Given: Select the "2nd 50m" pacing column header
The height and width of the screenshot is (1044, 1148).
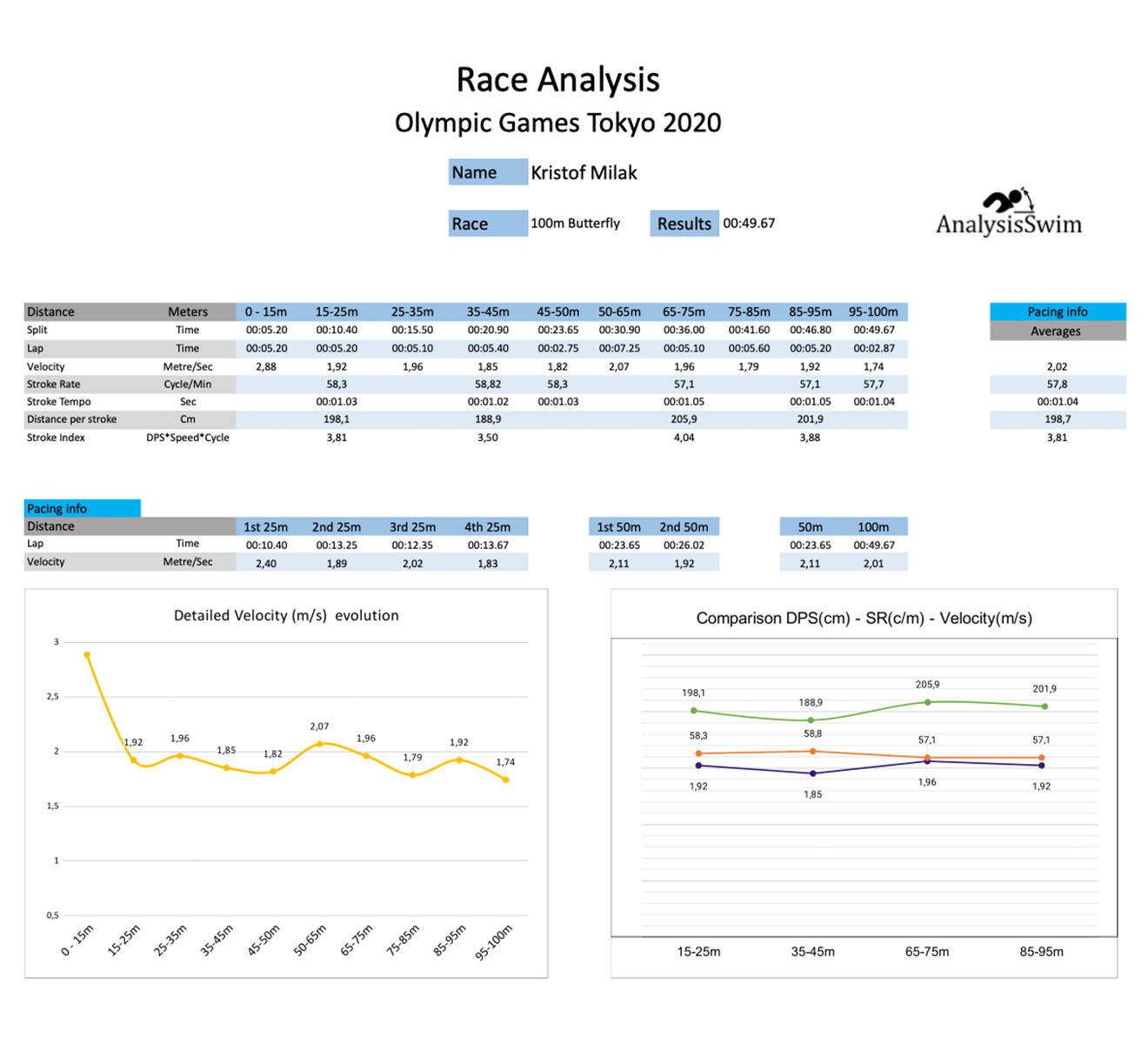Looking at the screenshot, I should tap(684, 527).
